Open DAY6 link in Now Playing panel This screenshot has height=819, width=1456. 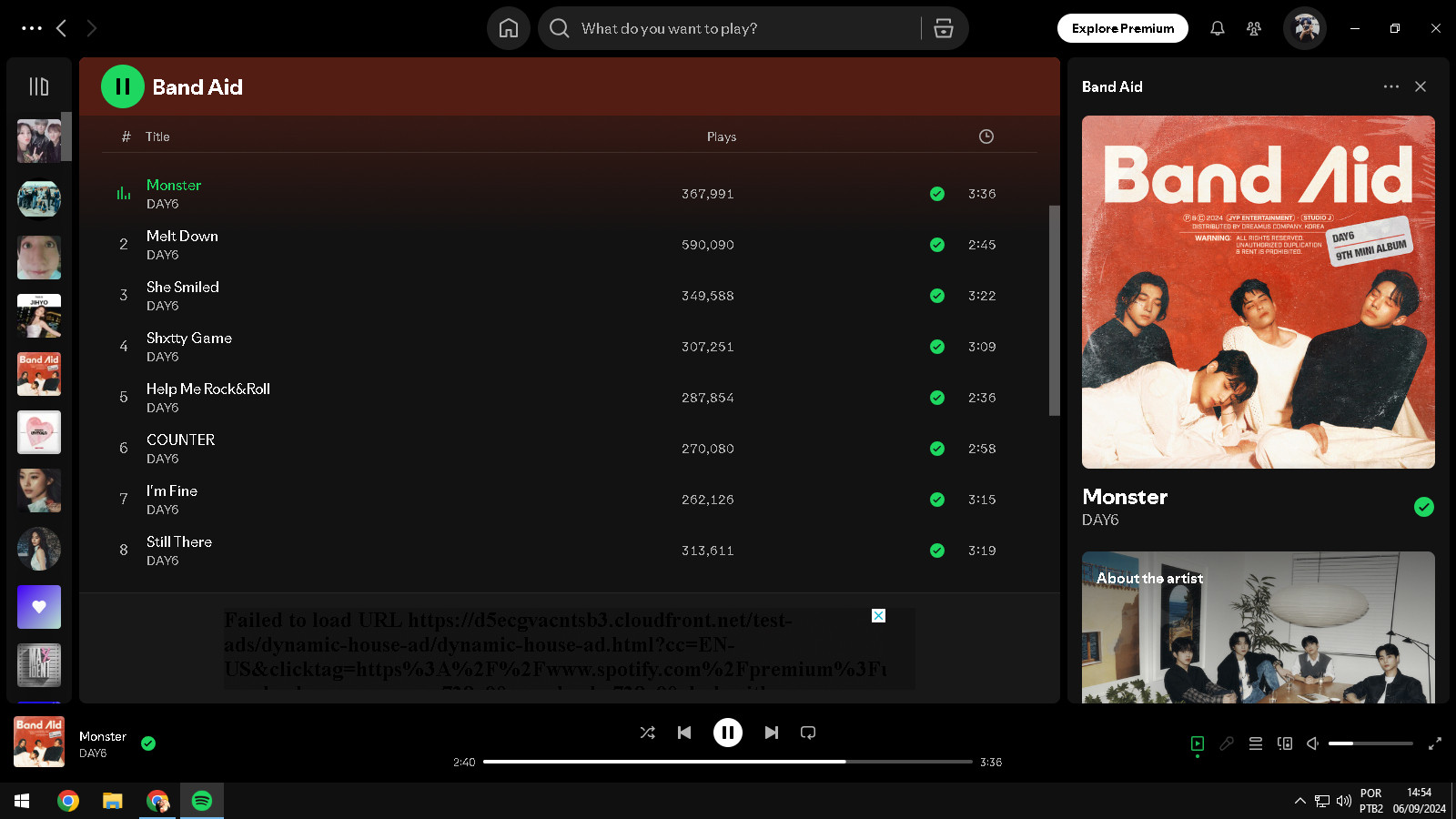pyautogui.click(x=1100, y=521)
